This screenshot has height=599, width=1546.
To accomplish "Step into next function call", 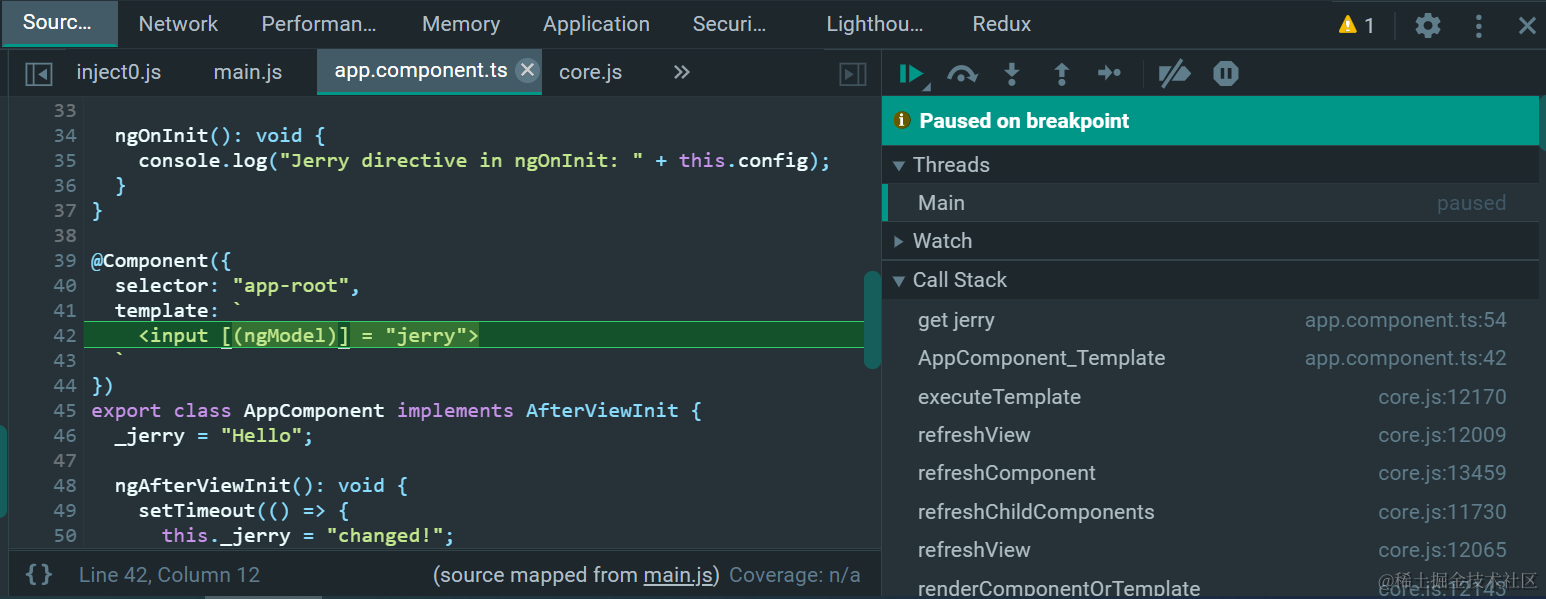I will [1012, 73].
